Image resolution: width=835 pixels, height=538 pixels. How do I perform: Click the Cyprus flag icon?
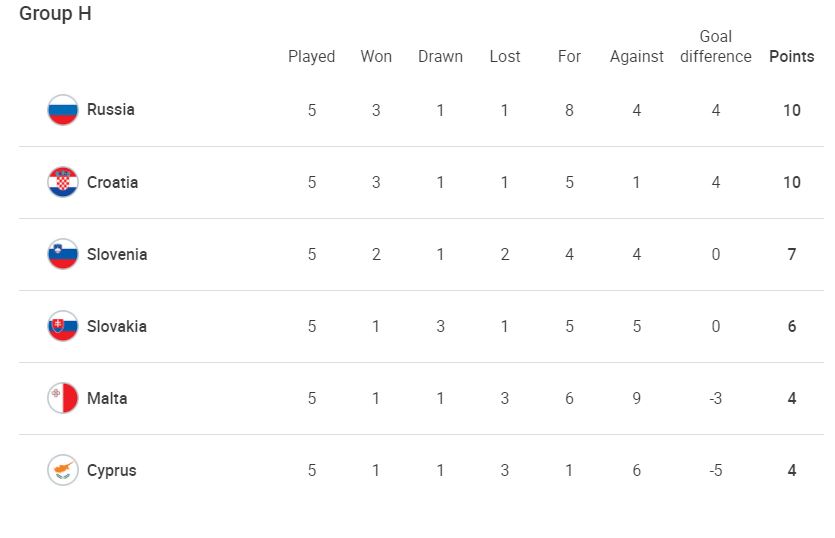click(63, 470)
